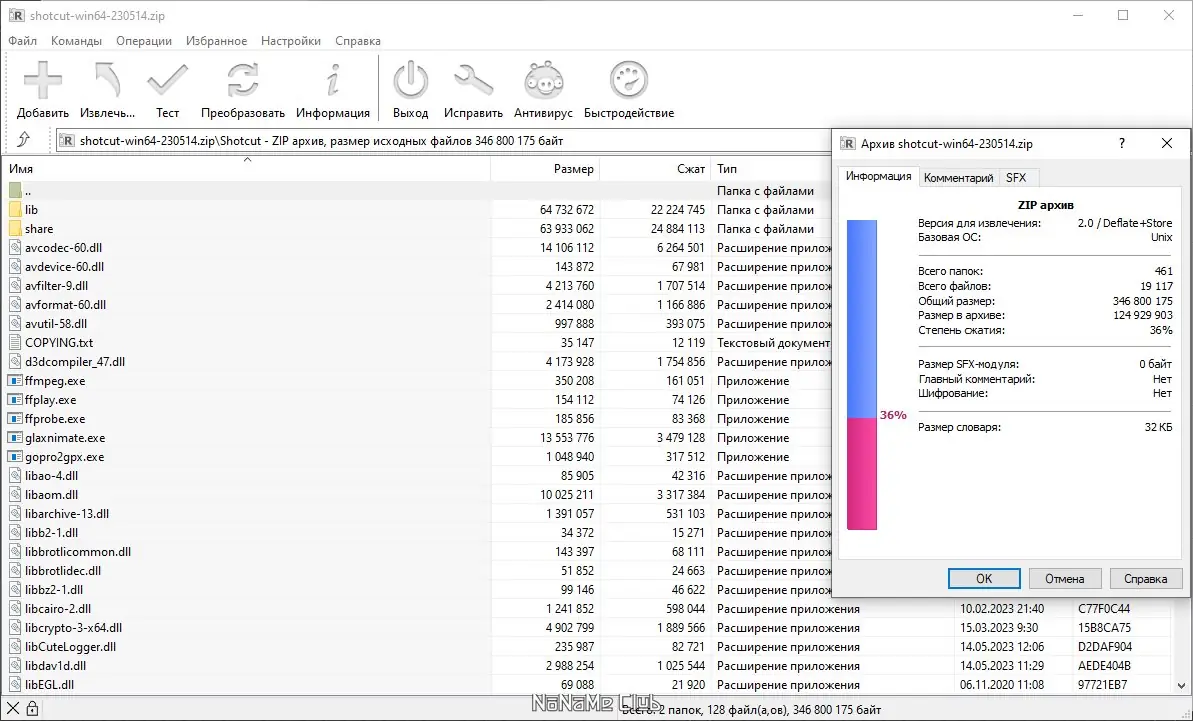Select the libcairo-2.dll file
Viewport: 1193px width, 721px height.
point(58,609)
